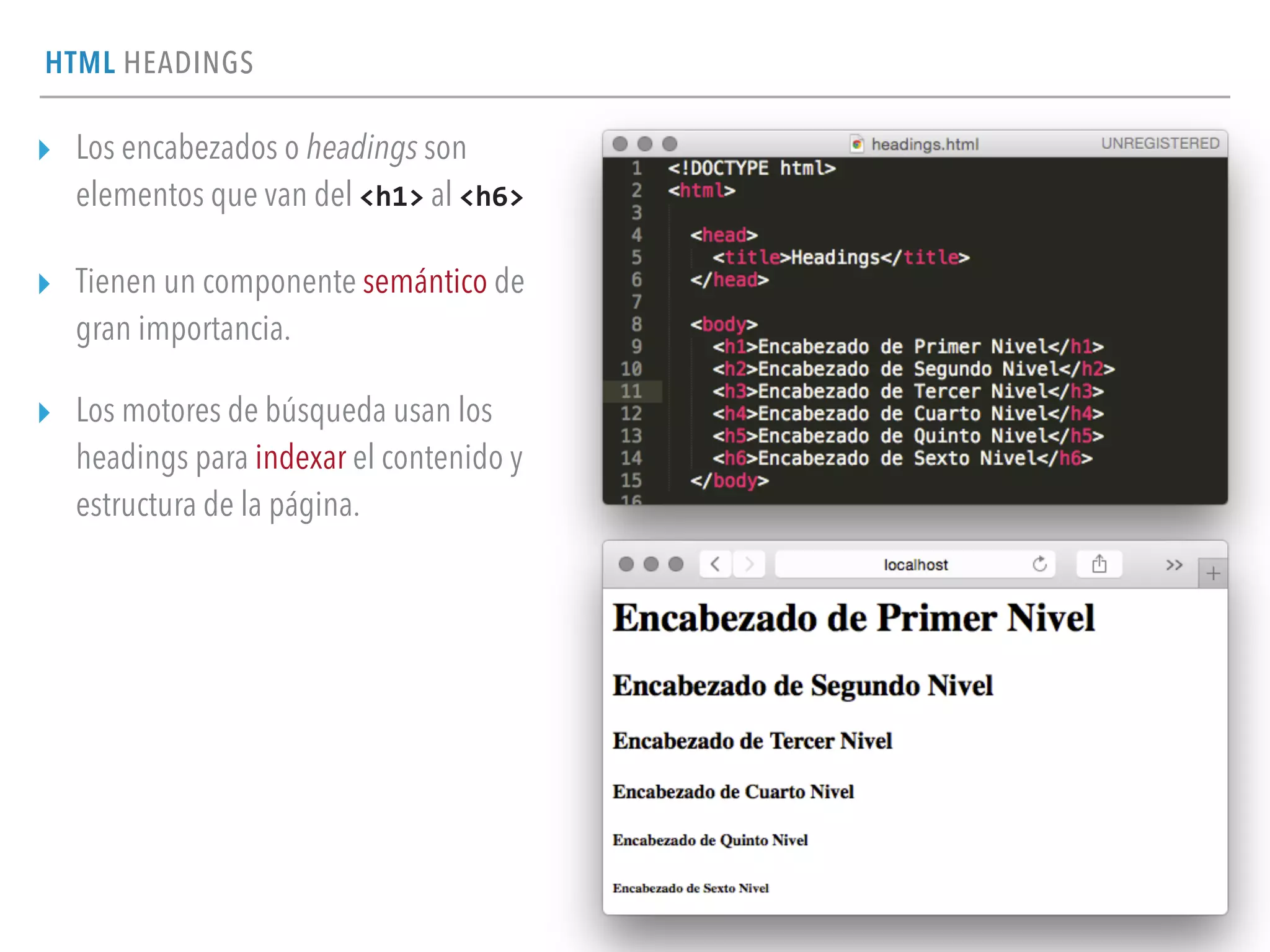Screen dimensions: 1270x952
Task: Click the UNREGISTERED label in editor
Action: pyautogui.click(x=1160, y=143)
